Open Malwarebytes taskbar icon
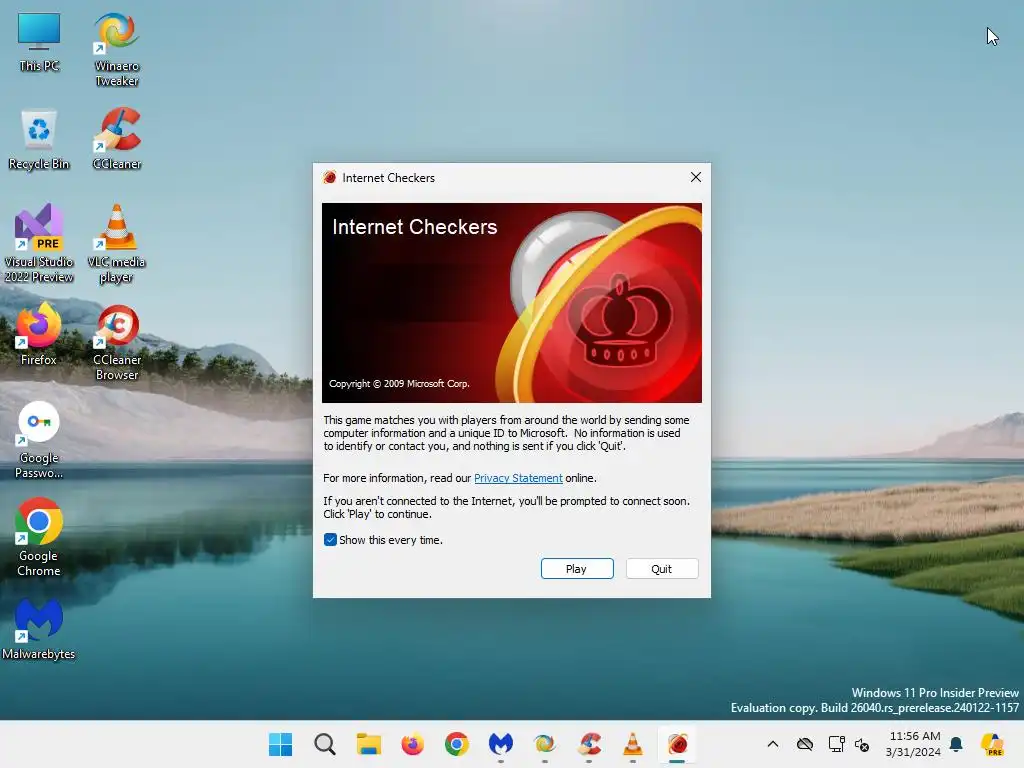Viewport: 1024px width, 768px height. point(500,744)
